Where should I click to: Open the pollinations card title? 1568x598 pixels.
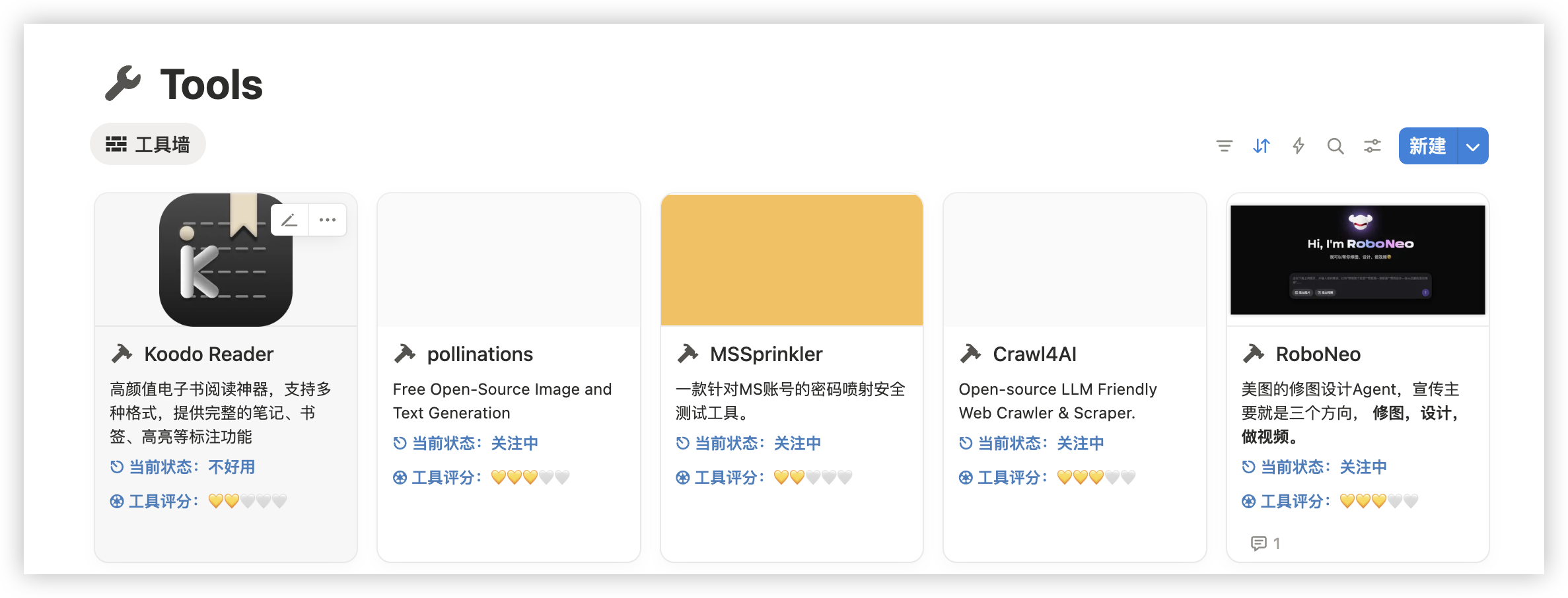click(480, 354)
